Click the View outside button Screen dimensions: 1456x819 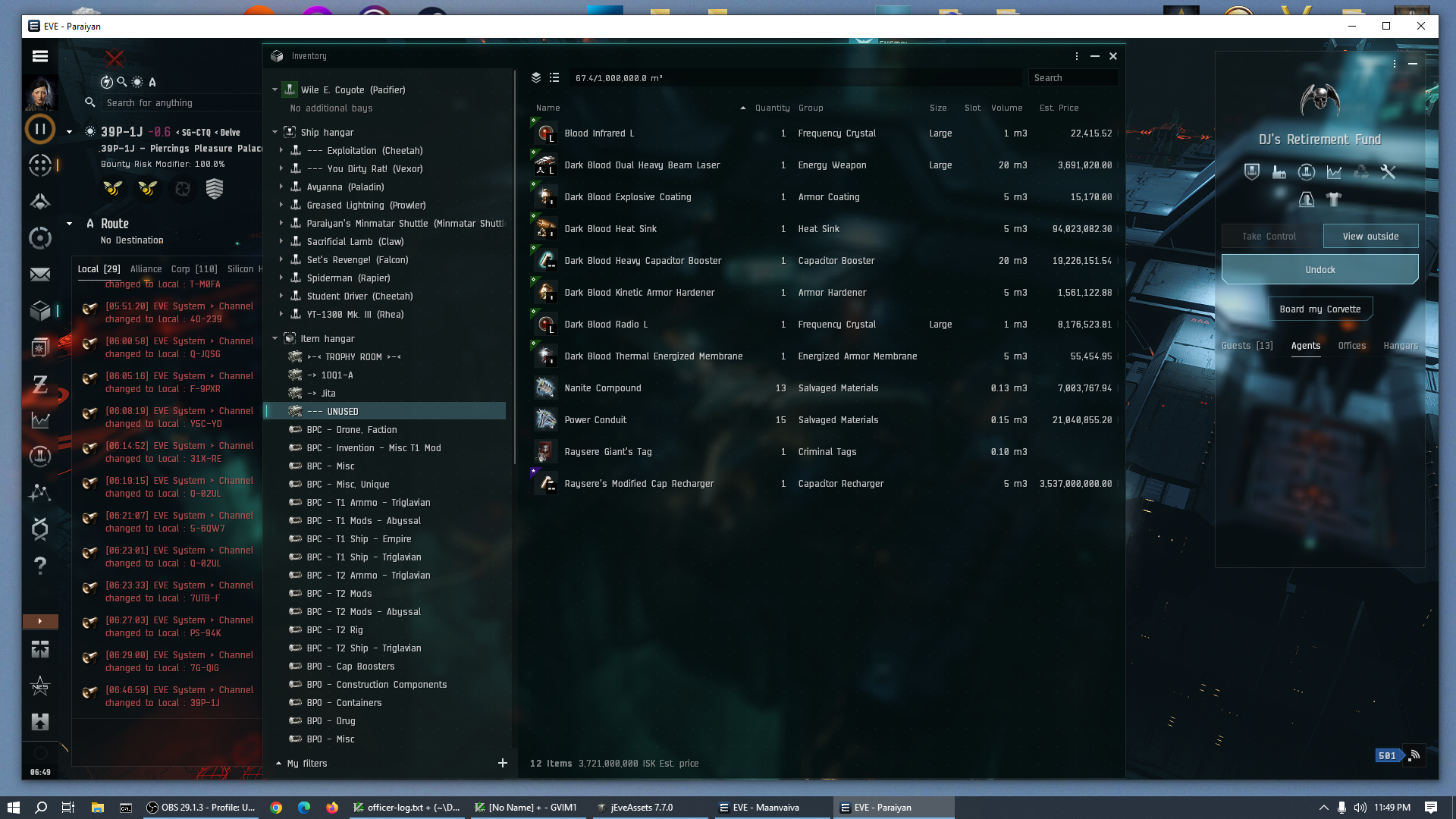[x=1371, y=236]
